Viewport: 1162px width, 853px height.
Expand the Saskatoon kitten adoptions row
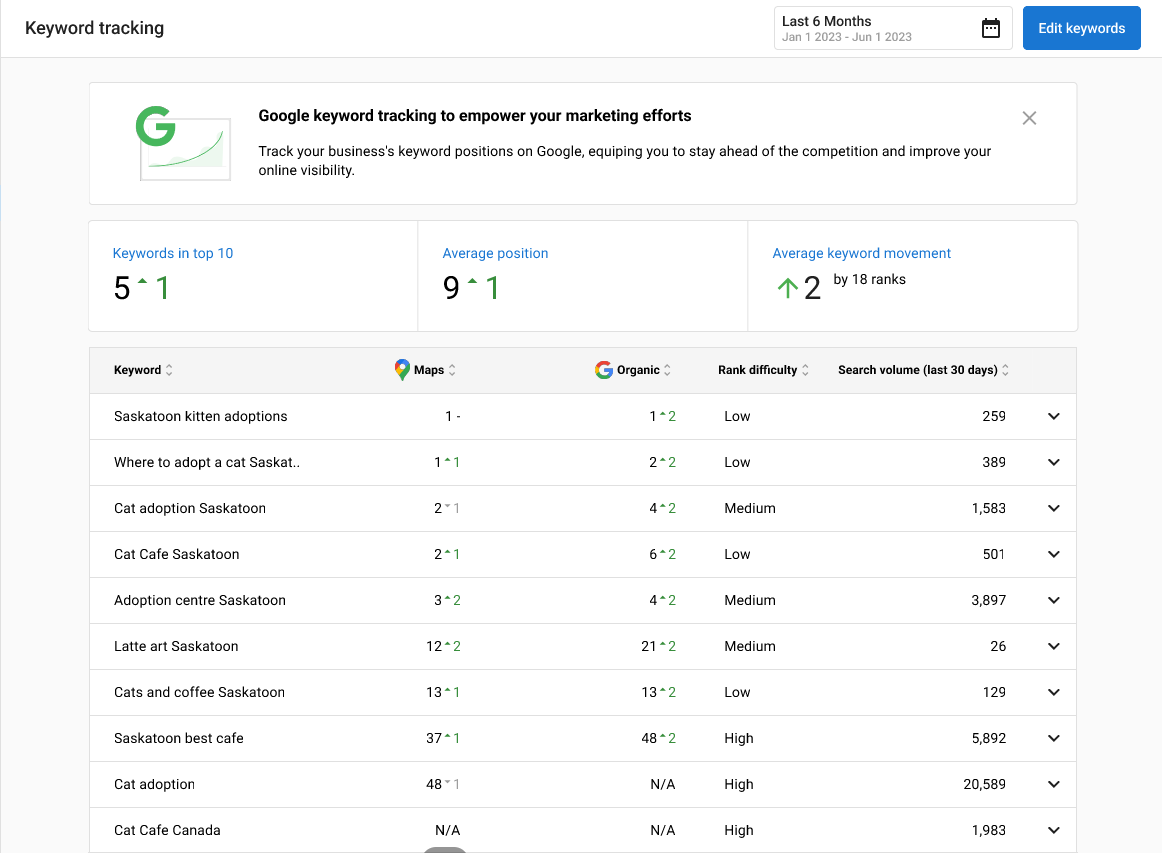click(x=1053, y=416)
